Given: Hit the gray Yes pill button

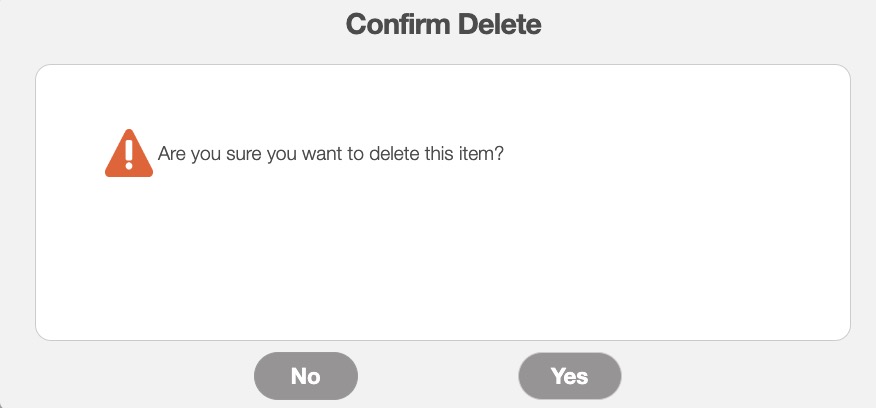Looking at the screenshot, I should pyautogui.click(x=569, y=376).
